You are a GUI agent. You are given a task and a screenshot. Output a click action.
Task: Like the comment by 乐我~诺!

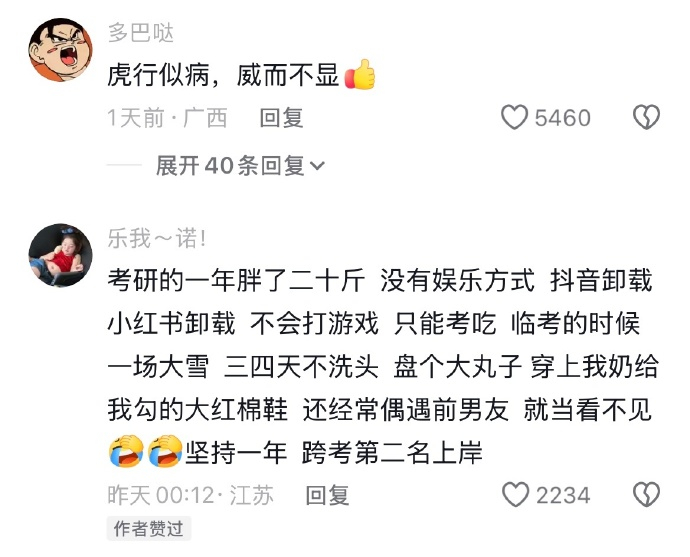pyautogui.click(x=515, y=494)
